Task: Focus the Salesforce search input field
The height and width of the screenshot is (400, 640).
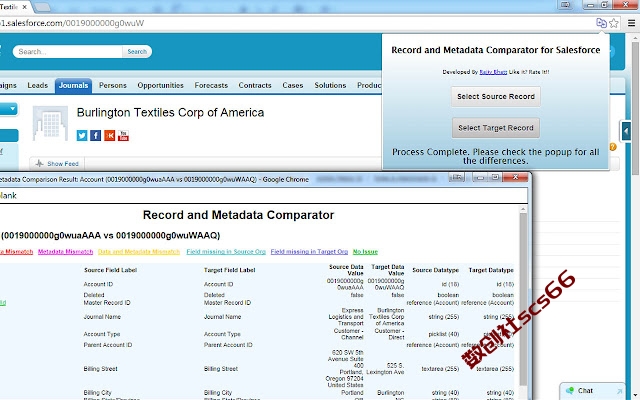Action: (x=68, y=51)
